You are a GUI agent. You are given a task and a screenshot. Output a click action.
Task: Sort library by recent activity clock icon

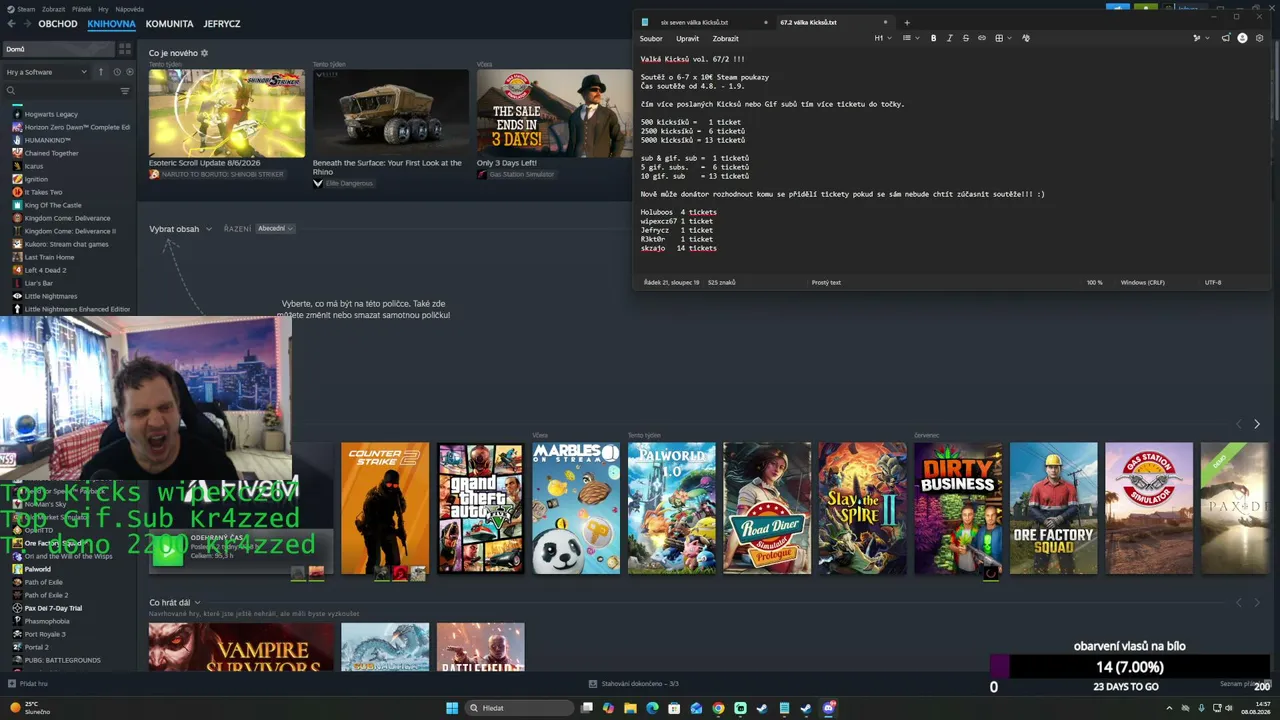117,72
